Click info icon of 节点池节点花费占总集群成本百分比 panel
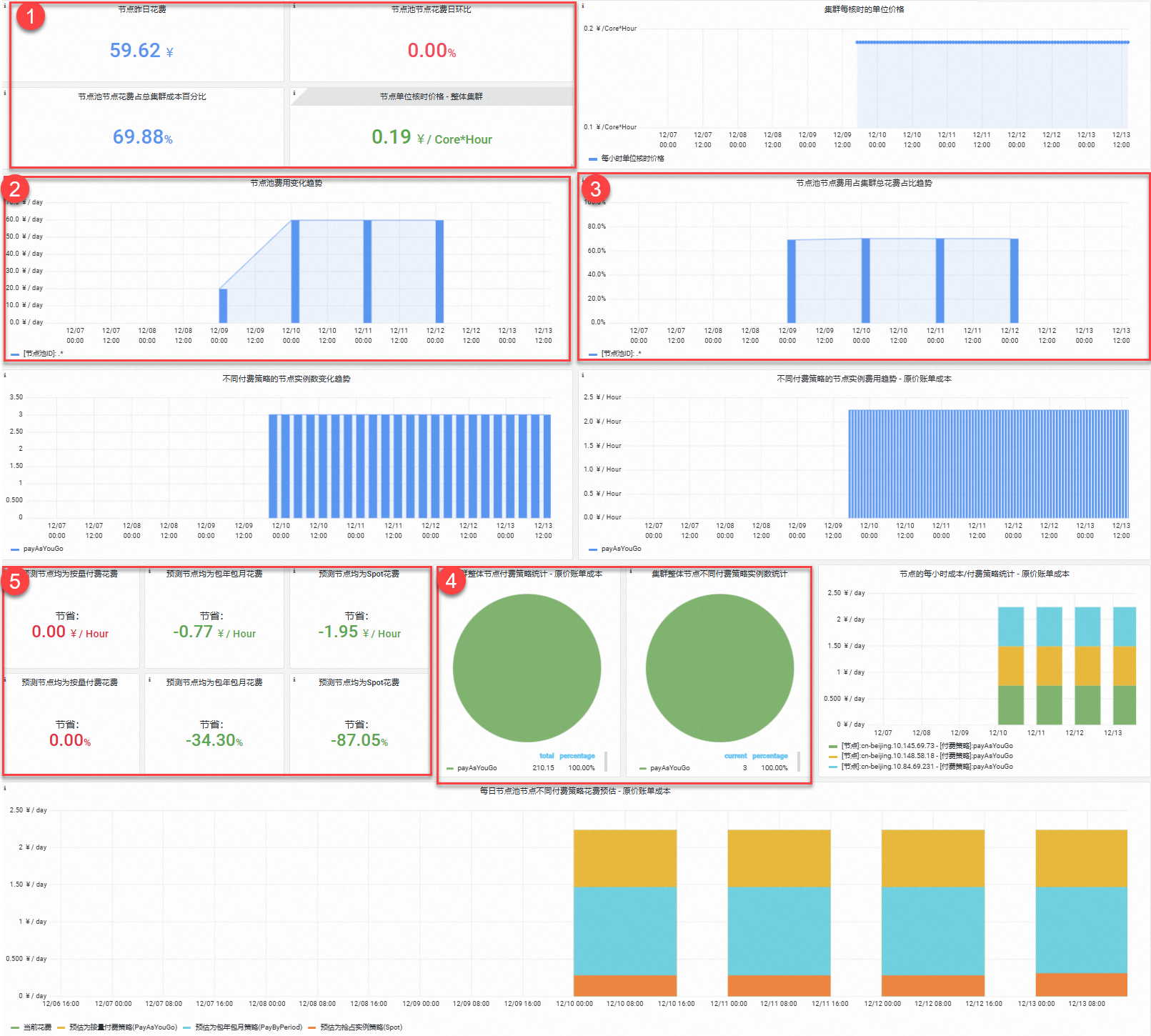The height and width of the screenshot is (1036, 1151). click(6, 93)
